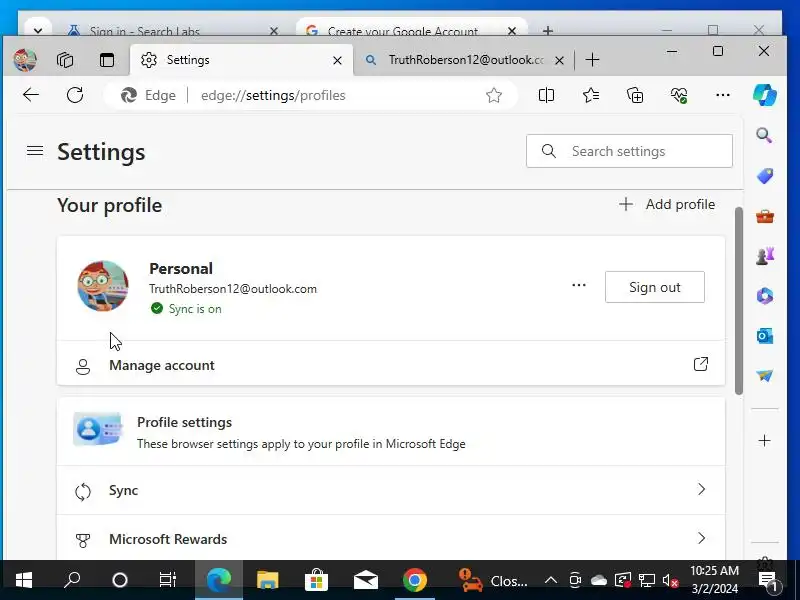This screenshot has width=800, height=600.
Task: Open the Copilot sidebar icon
Action: 764,95
